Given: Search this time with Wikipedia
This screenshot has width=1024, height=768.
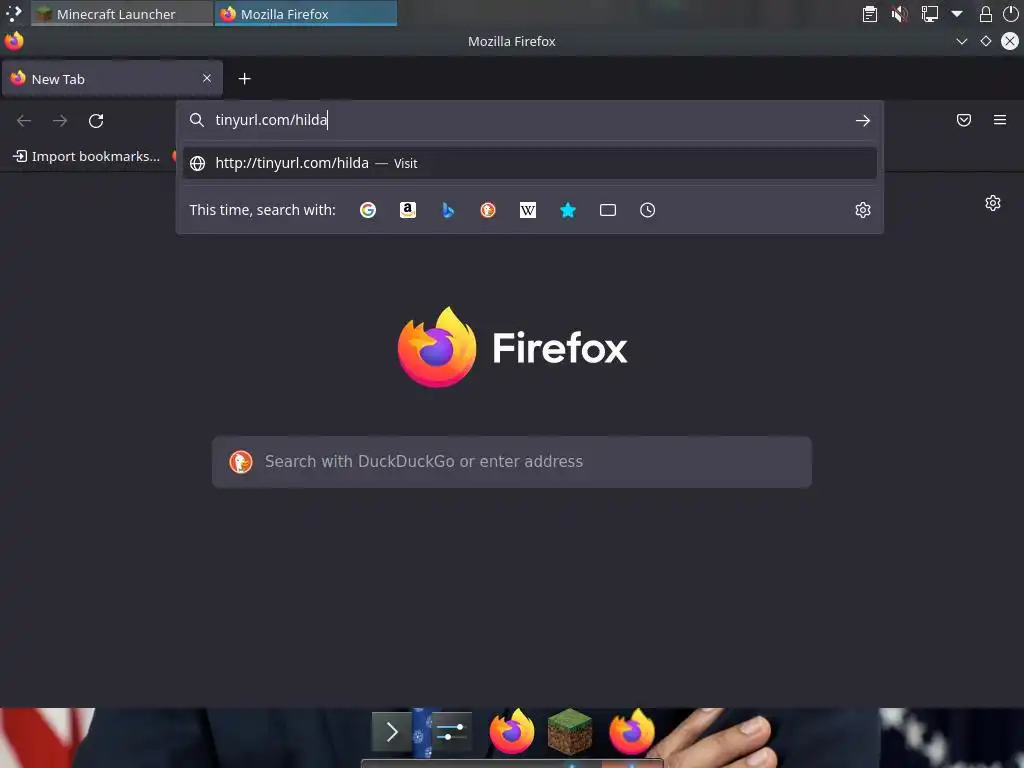Looking at the screenshot, I should (x=528, y=210).
